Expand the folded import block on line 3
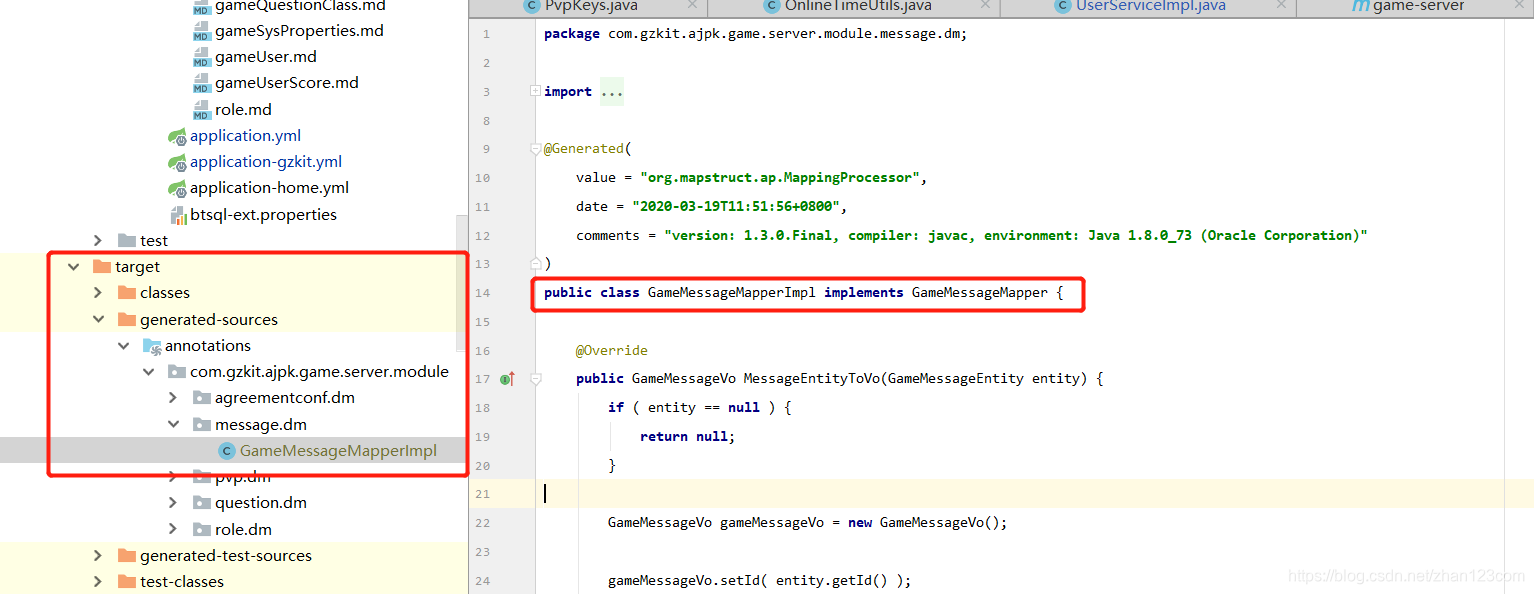Viewport: 1534px width, 594px height. pyautogui.click(x=535, y=91)
